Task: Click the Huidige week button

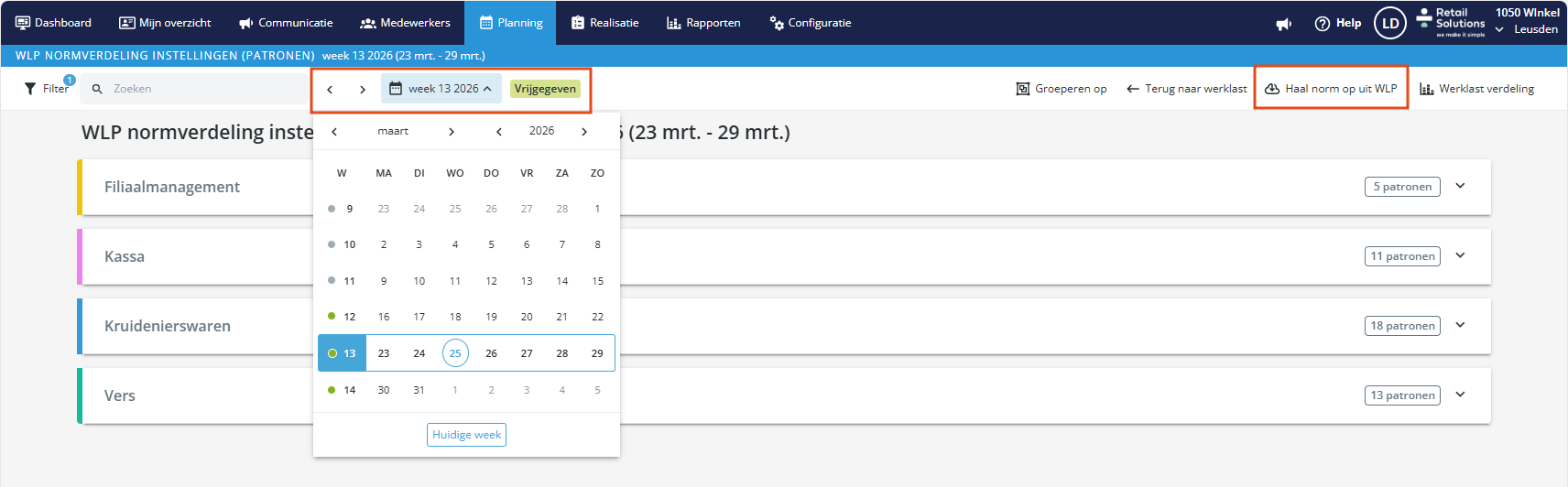Action: pyautogui.click(x=466, y=435)
